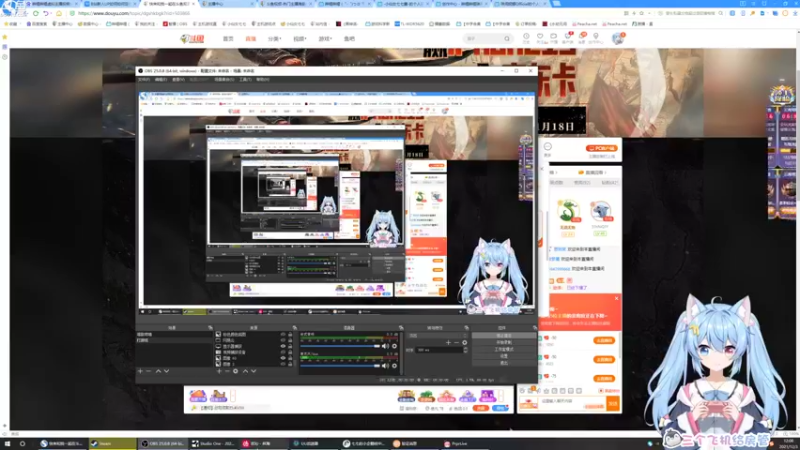Open source properties gear in Sources panel
This screenshot has width=800, height=450.
pos(236,371)
